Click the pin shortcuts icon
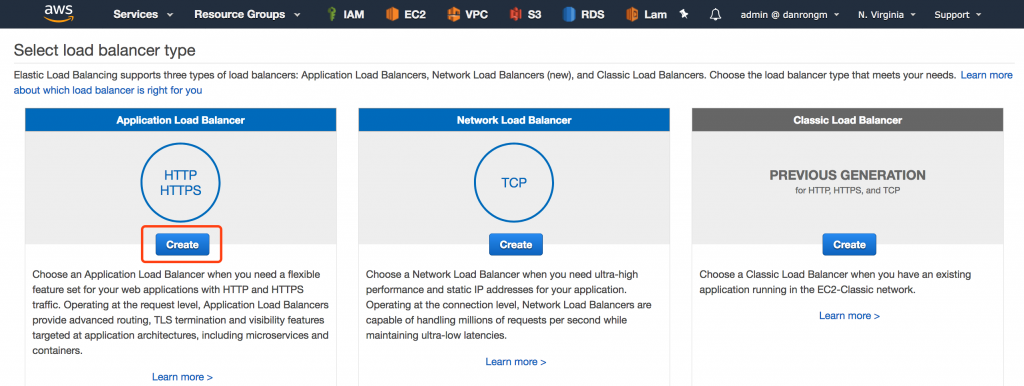The image size is (1024, 386). tap(684, 14)
